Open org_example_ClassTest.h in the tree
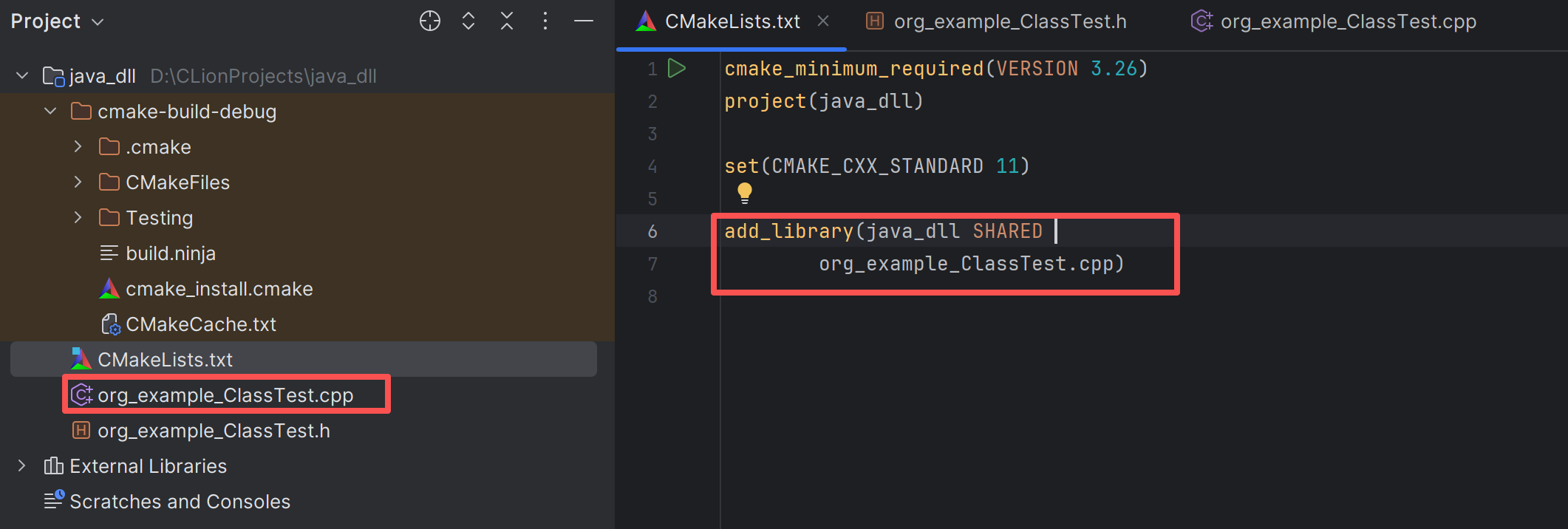 pos(214,431)
